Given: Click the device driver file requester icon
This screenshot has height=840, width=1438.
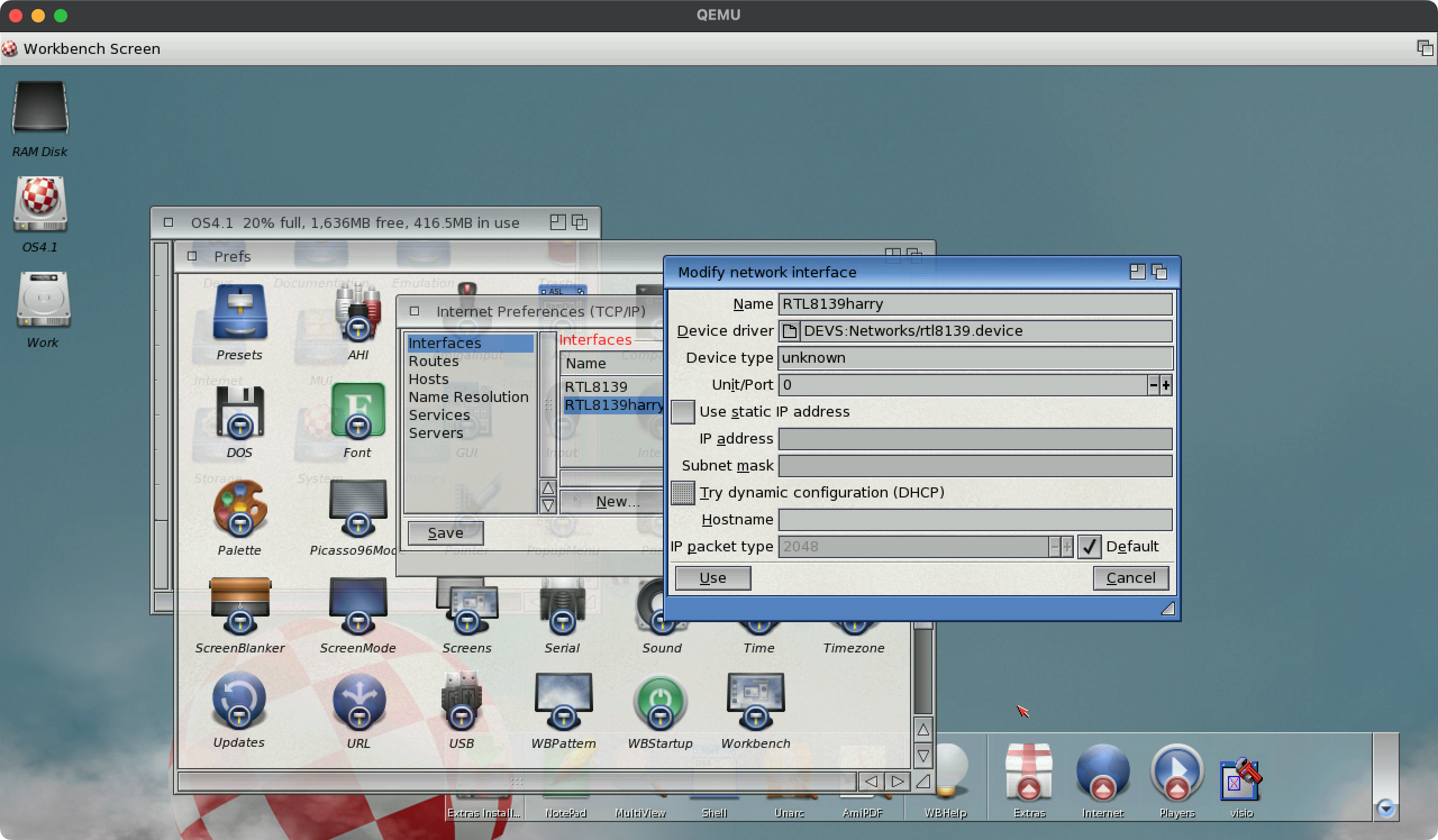Looking at the screenshot, I should point(790,331).
